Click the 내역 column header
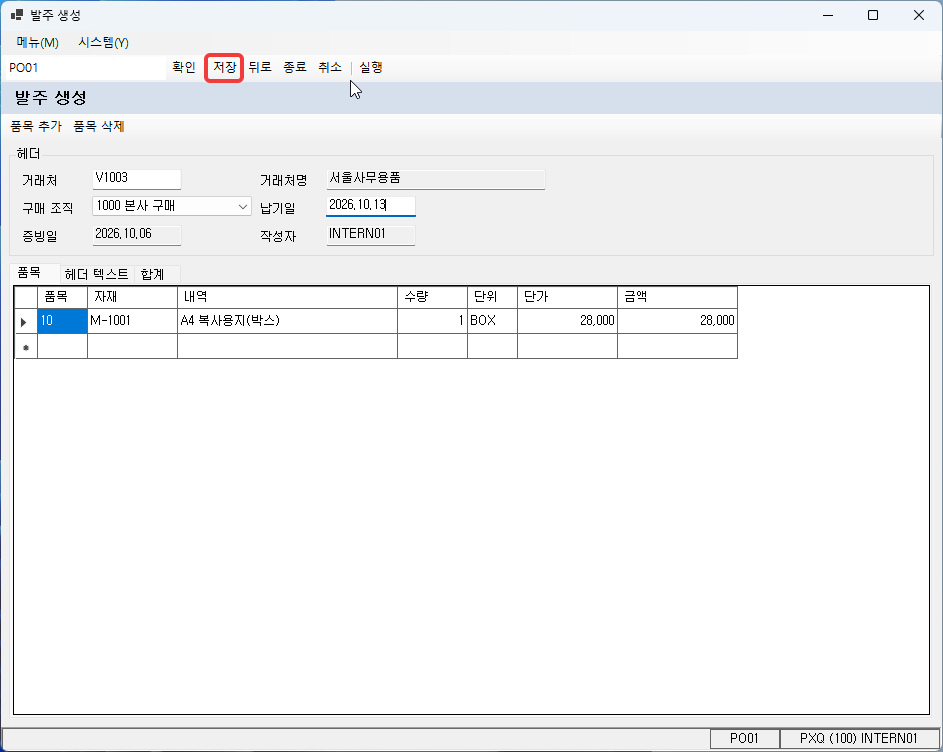 click(x=287, y=297)
